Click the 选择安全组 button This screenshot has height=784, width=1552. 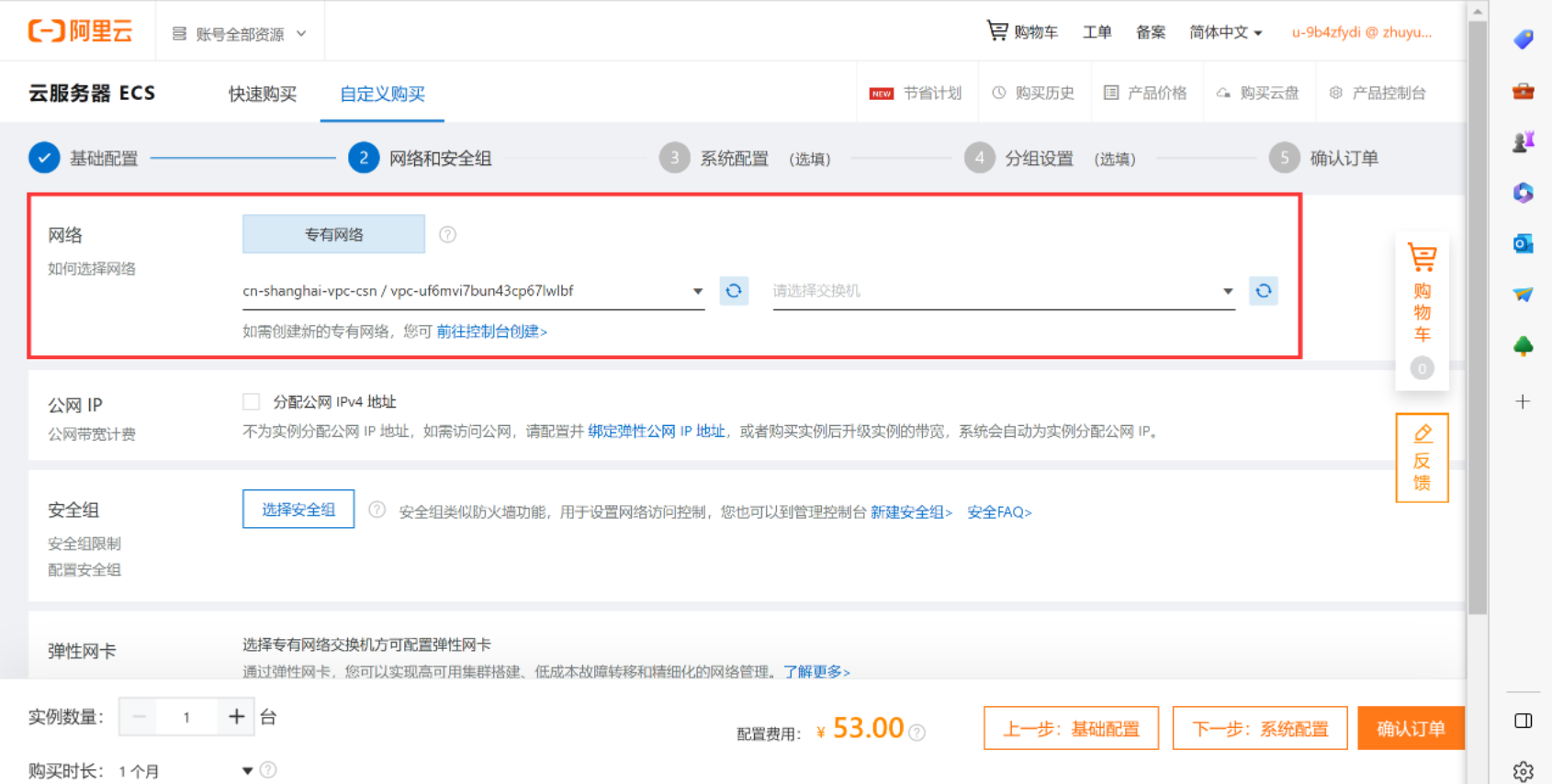pyautogui.click(x=298, y=510)
